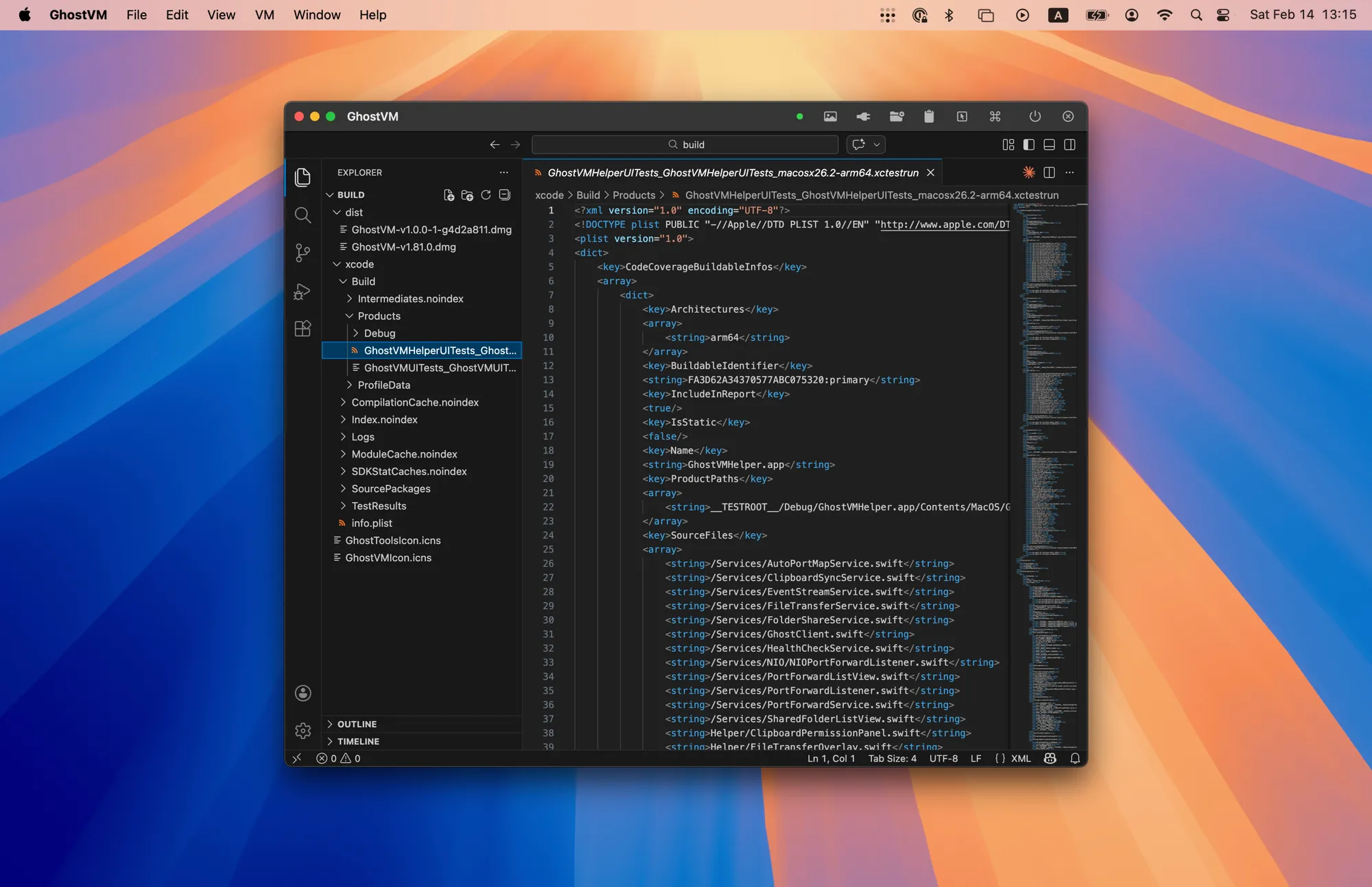The image size is (1372, 887).
Task: Open the Search panel in the activity bar
Action: pos(303,215)
